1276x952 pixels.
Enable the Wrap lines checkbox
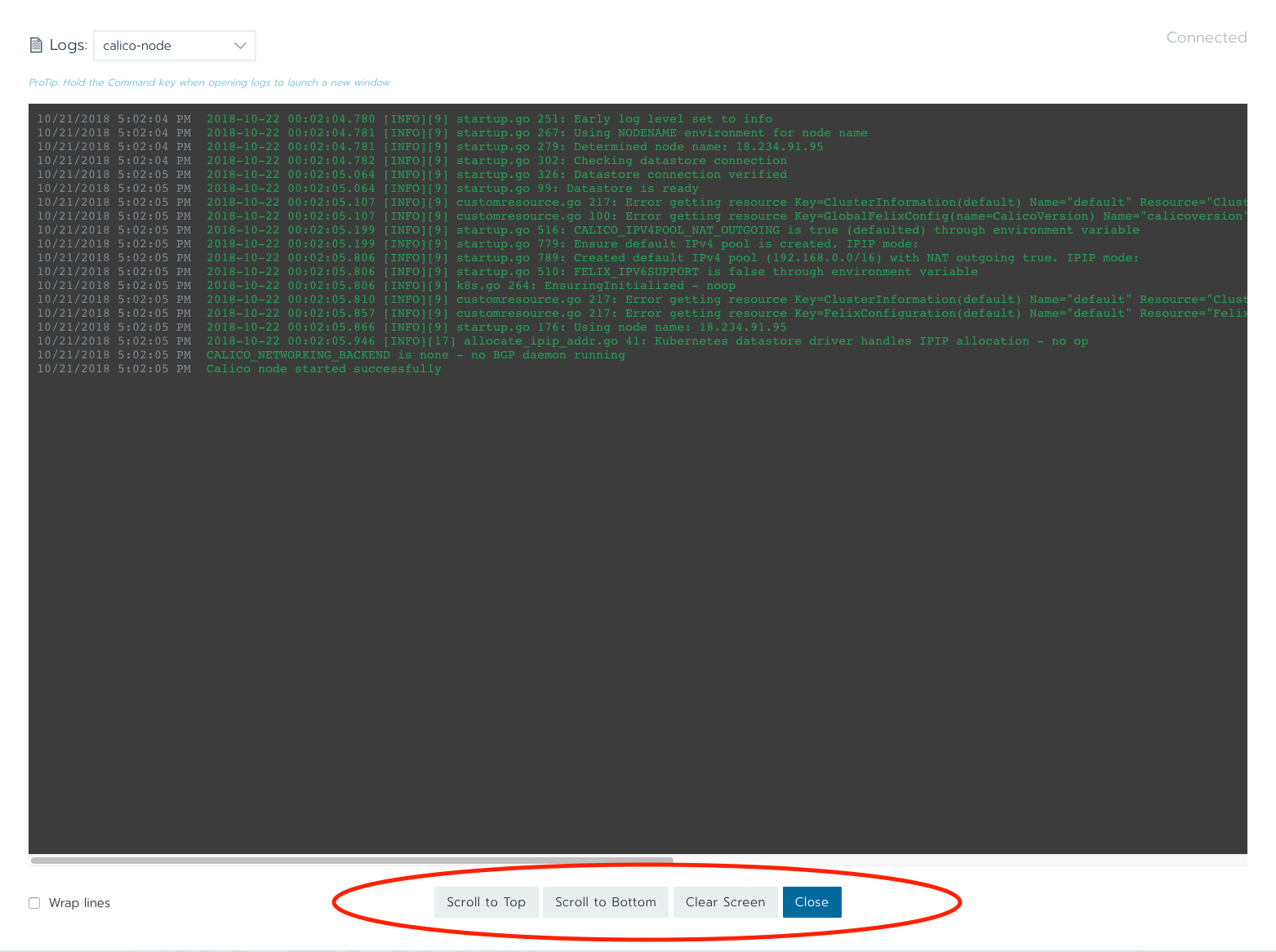point(33,902)
